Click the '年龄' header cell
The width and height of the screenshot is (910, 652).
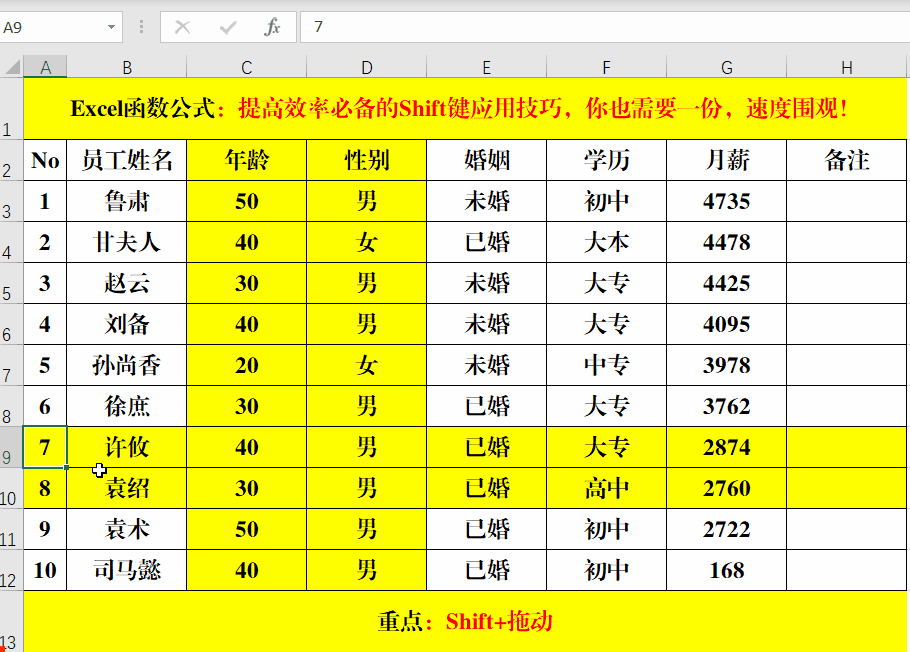click(247, 160)
